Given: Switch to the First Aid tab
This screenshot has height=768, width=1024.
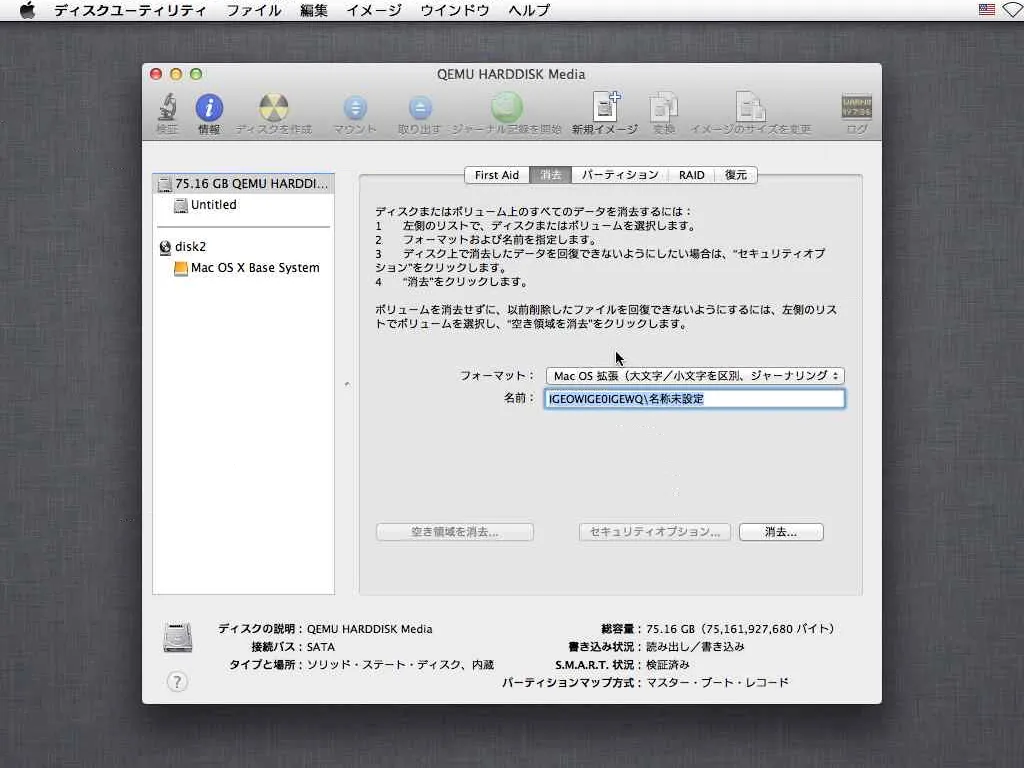Looking at the screenshot, I should tap(497, 175).
